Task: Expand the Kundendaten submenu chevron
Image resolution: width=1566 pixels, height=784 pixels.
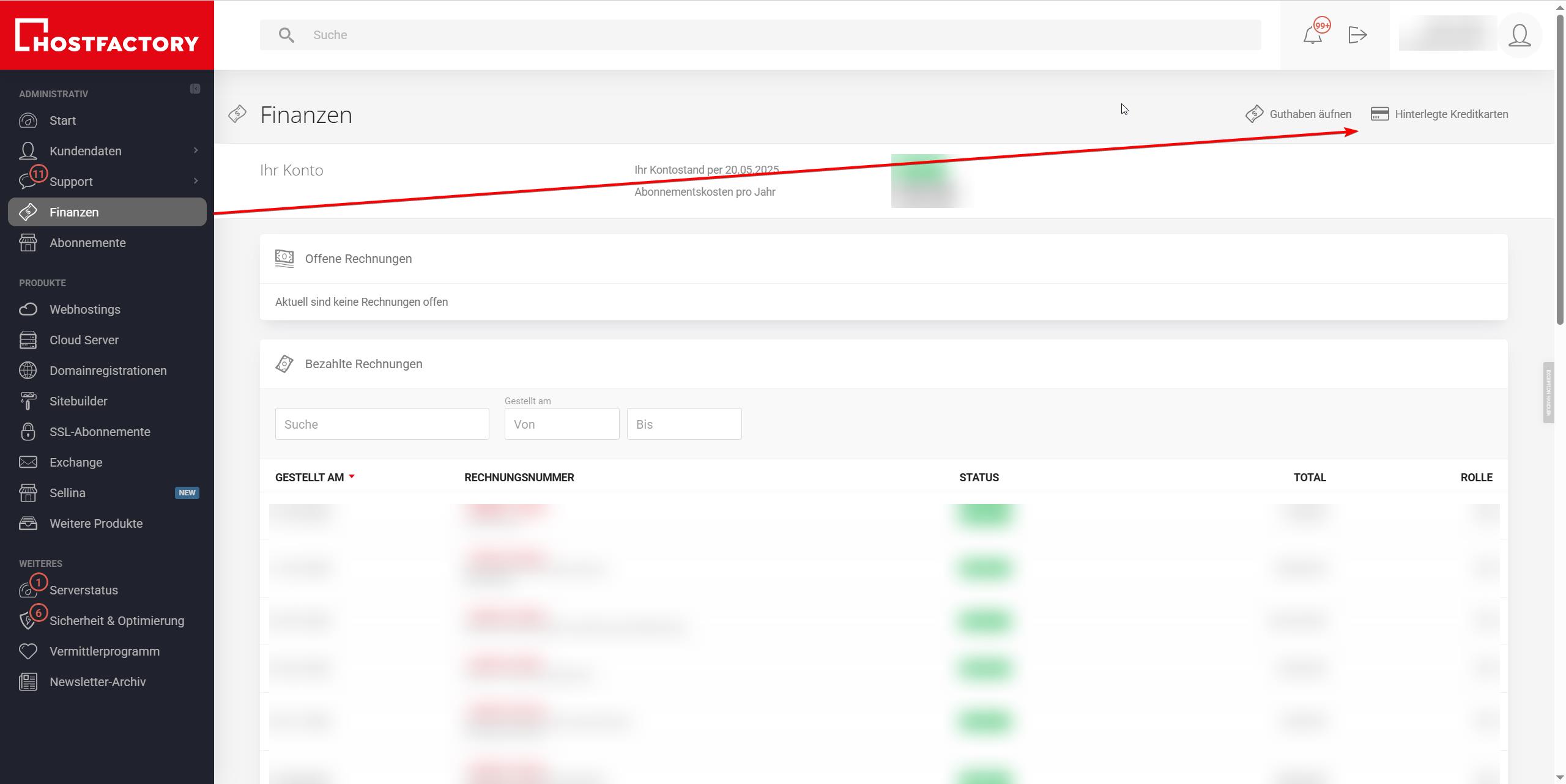Action: (196, 150)
